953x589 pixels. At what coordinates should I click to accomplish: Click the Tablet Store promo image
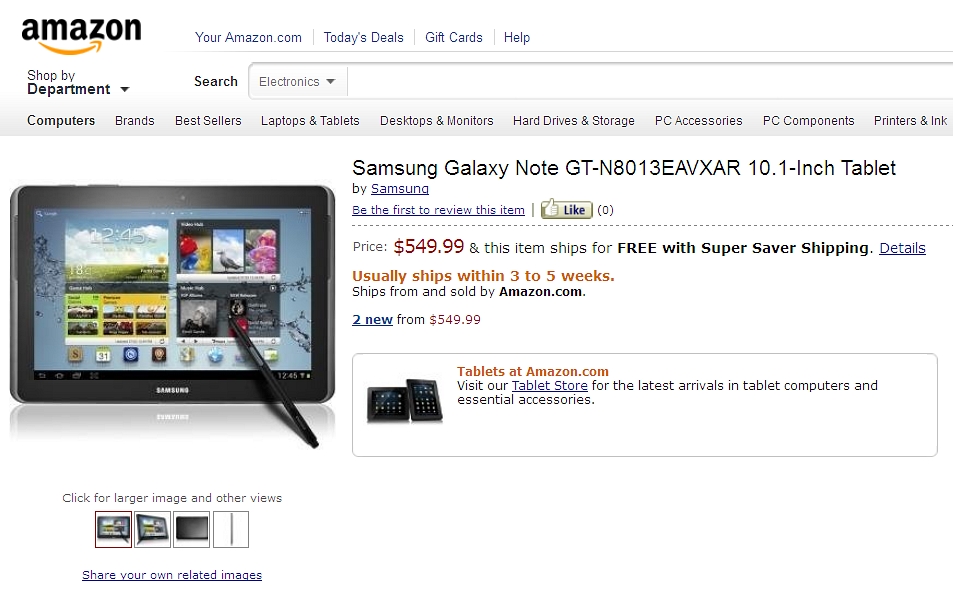[405, 401]
